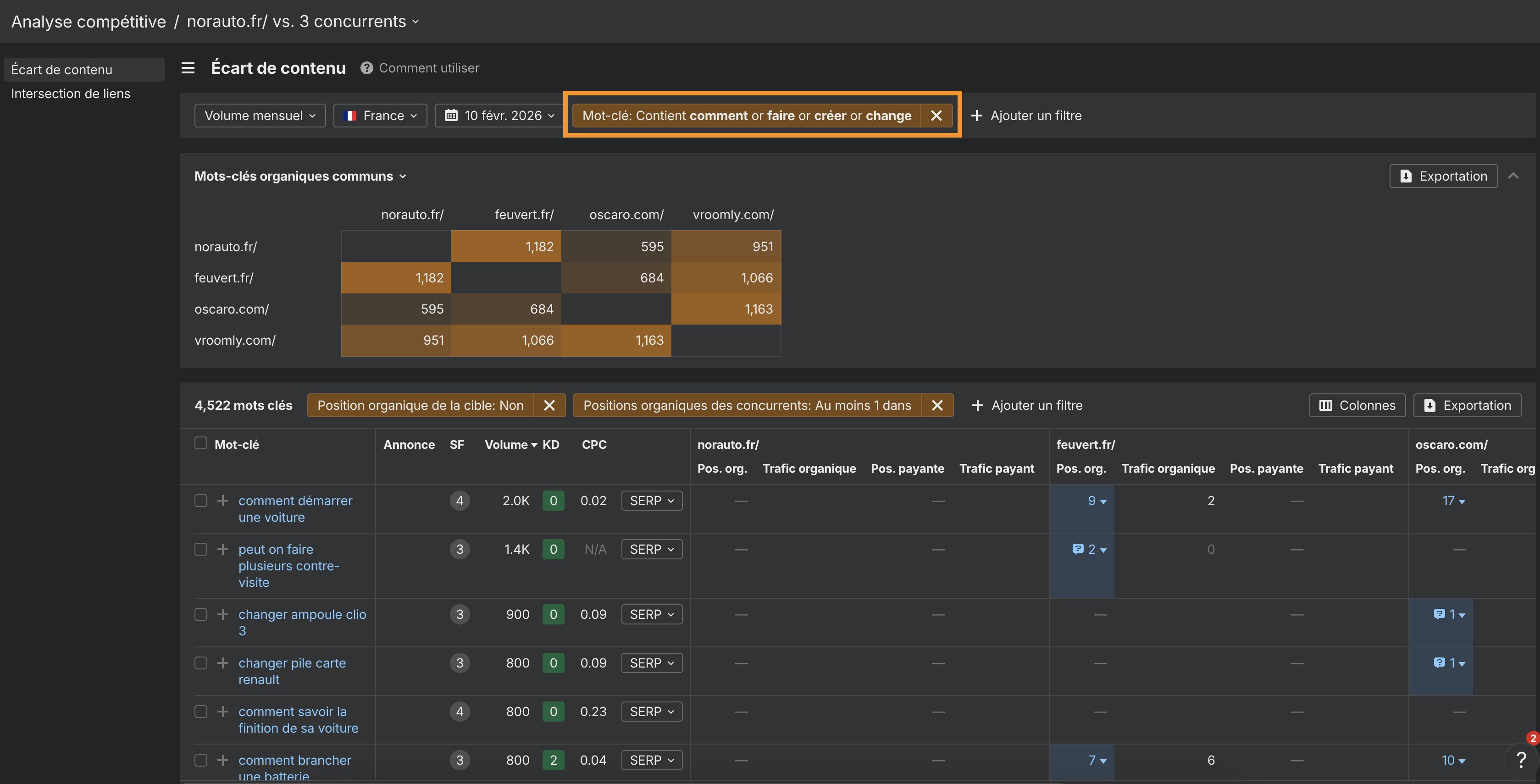The width and height of the screenshot is (1540, 784).
Task: Open the Volume mensuel dropdown
Action: [x=260, y=116]
